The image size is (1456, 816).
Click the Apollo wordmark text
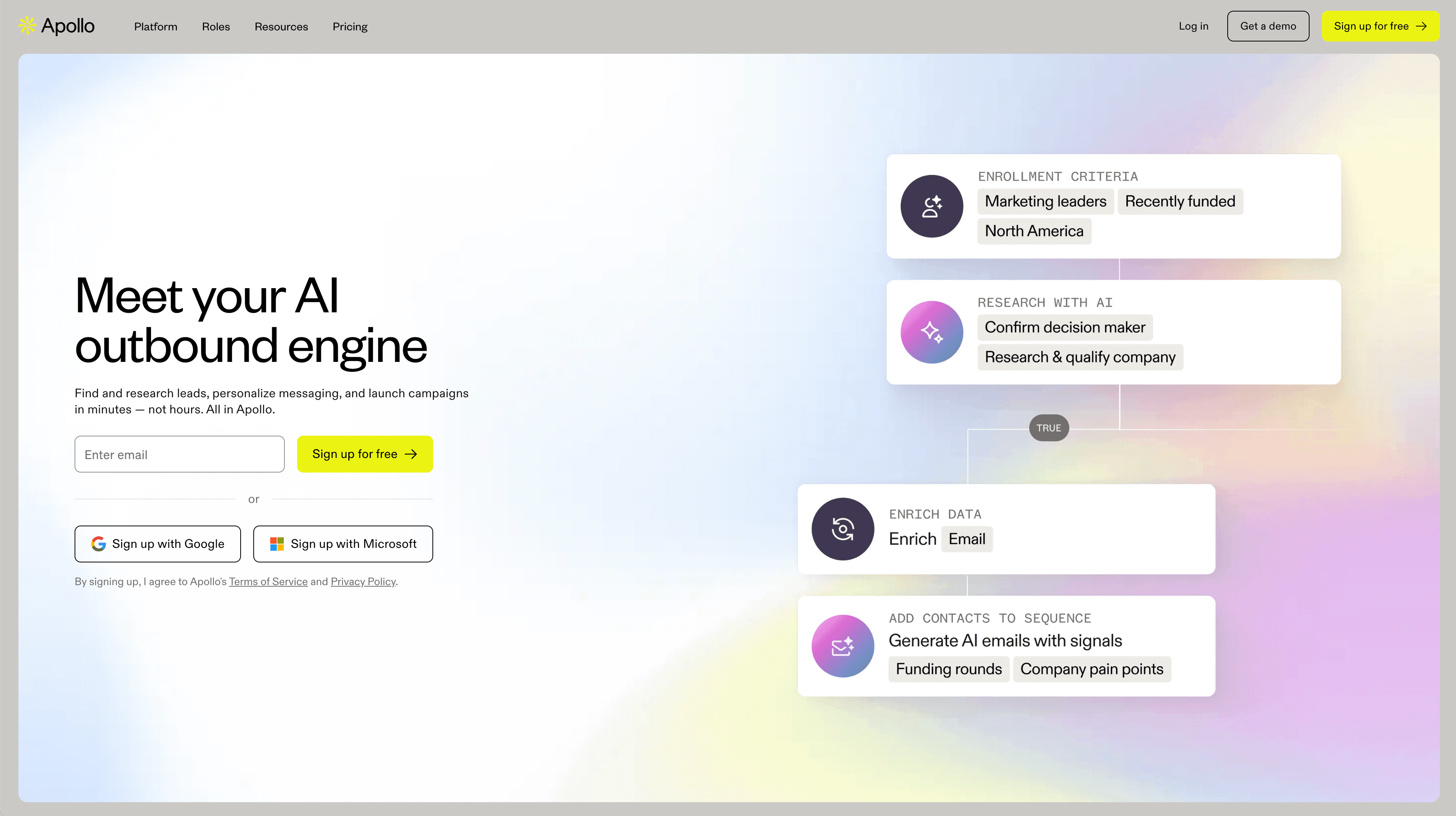tap(68, 26)
